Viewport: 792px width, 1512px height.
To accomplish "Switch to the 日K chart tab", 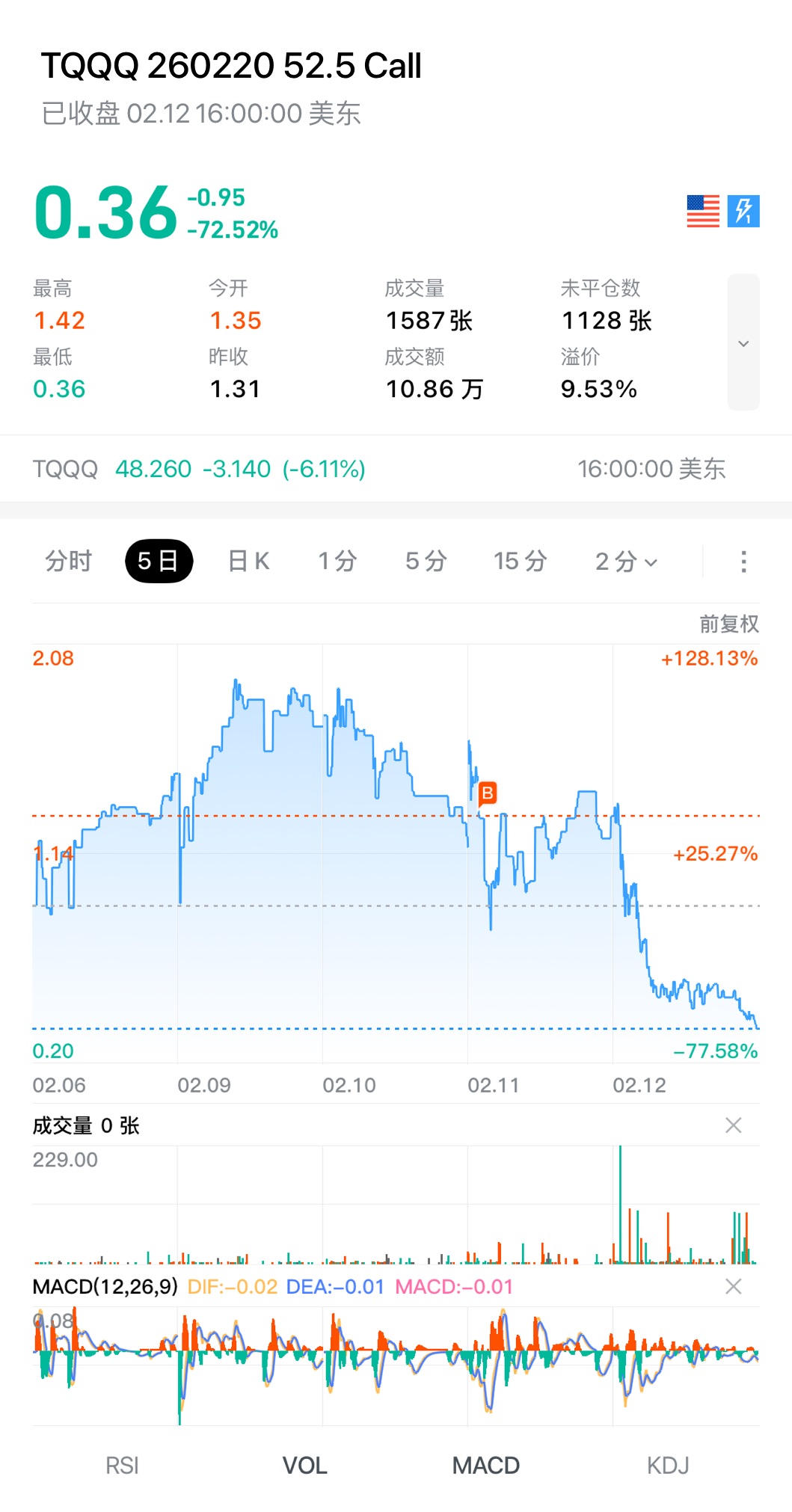I will point(248,561).
